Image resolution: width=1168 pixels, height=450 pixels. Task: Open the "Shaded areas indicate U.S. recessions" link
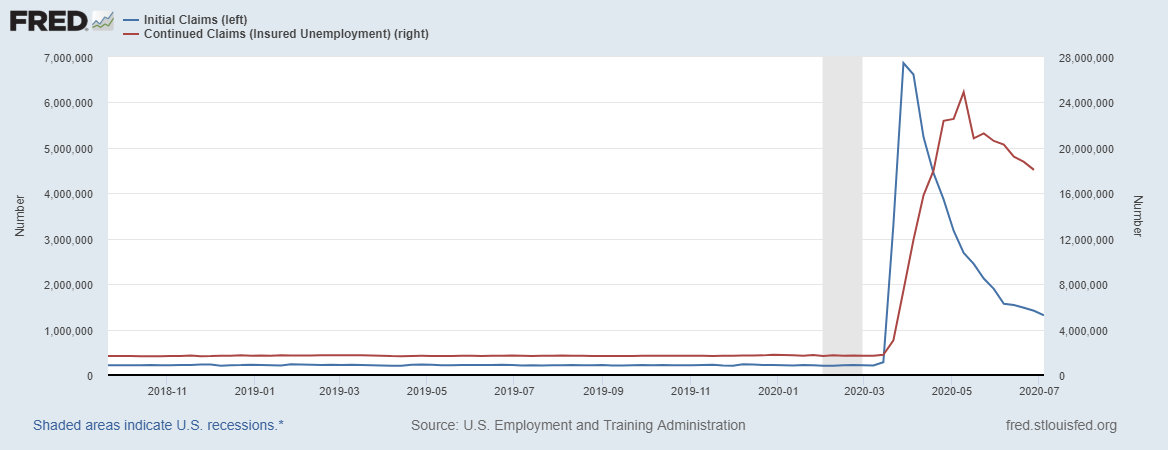pos(158,425)
